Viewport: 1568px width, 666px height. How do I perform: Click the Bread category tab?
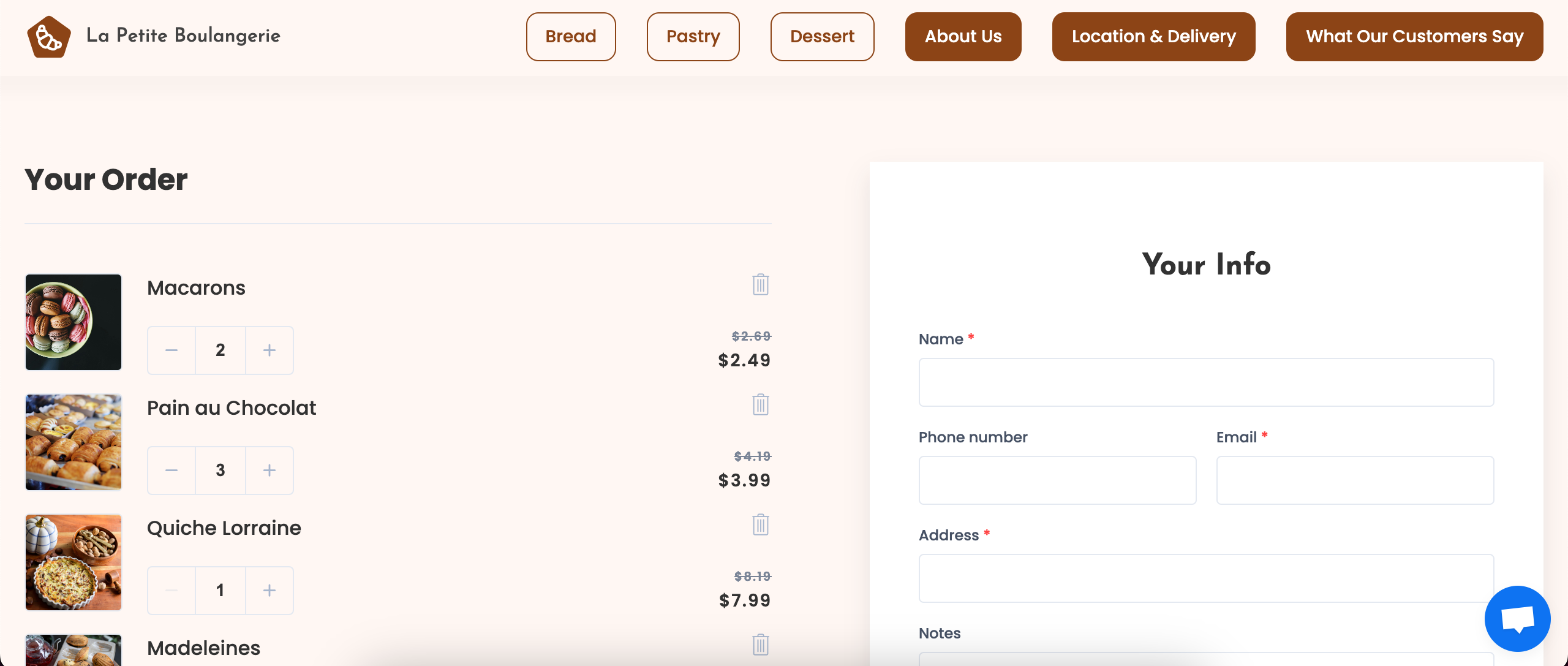coord(571,36)
